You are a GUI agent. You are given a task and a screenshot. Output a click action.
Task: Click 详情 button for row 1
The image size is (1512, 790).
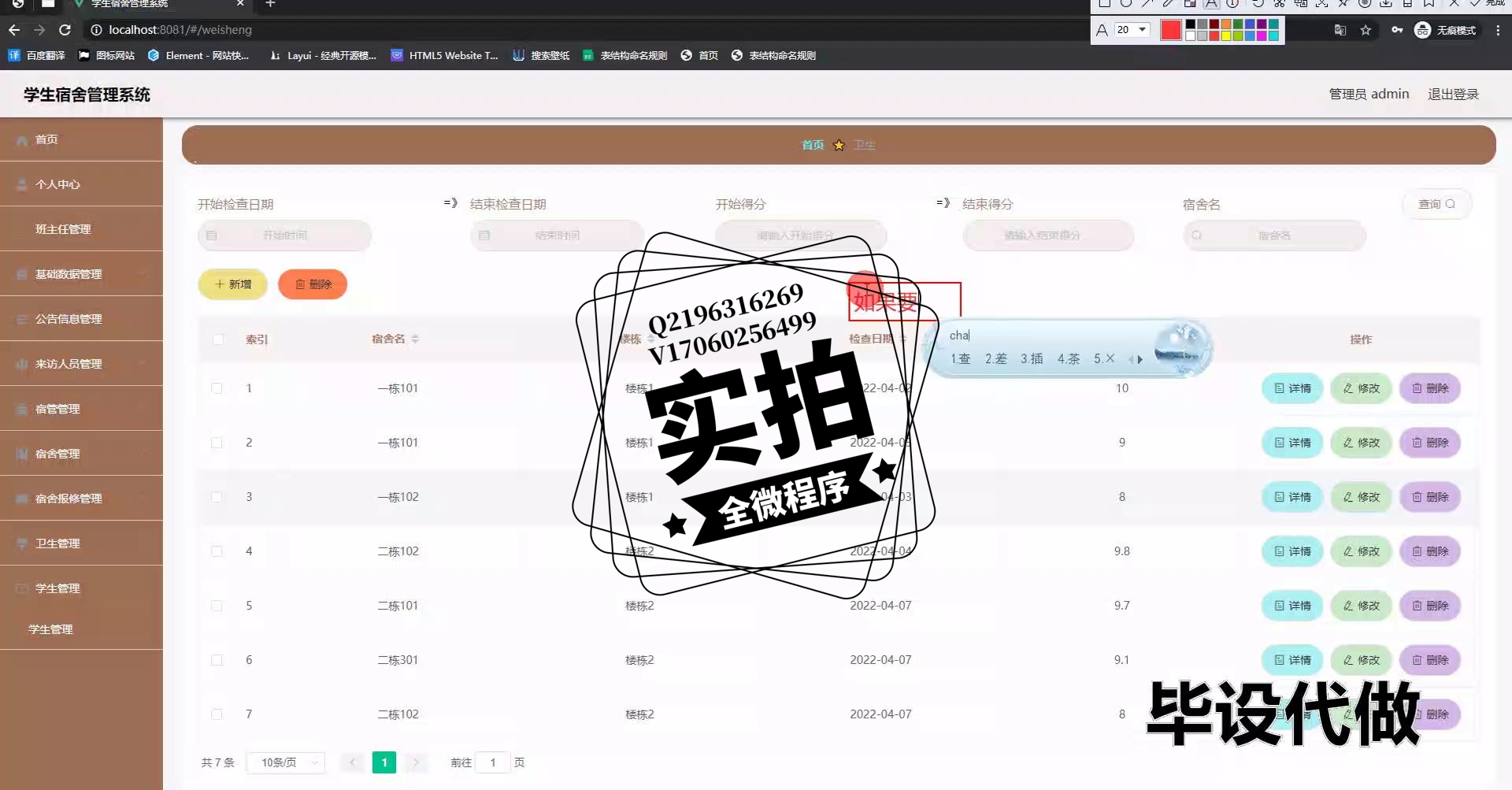[x=1292, y=388]
